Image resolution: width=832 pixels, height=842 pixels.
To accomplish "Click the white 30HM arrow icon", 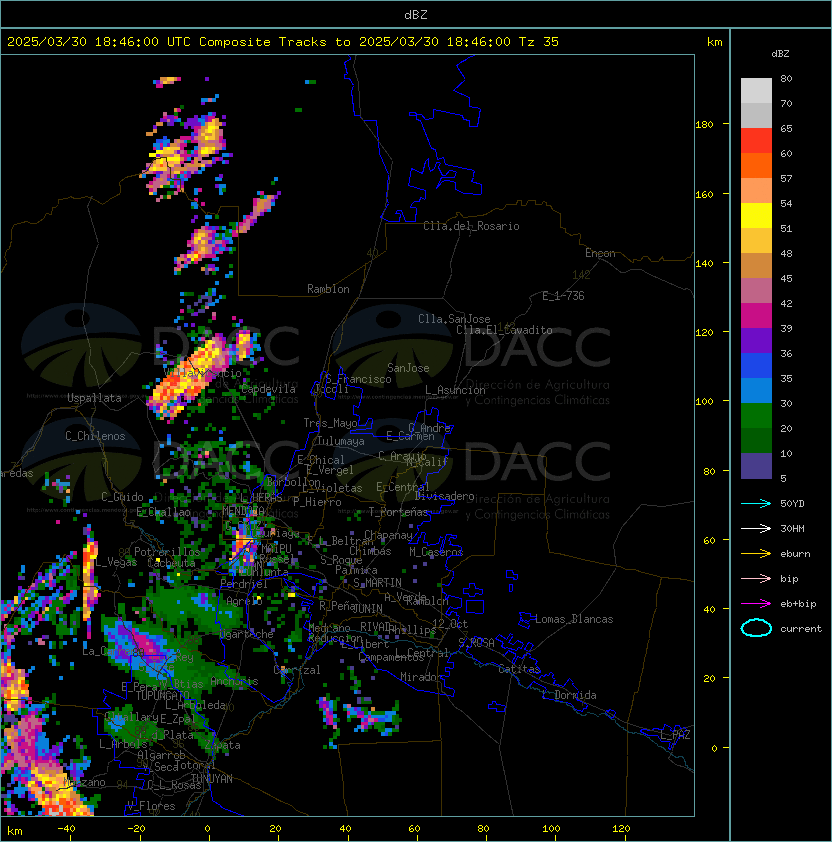I will [x=756, y=528].
